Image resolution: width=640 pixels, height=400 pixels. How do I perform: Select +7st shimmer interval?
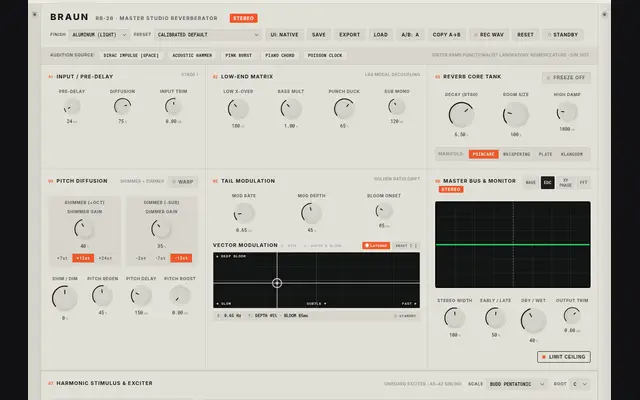[62, 258]
